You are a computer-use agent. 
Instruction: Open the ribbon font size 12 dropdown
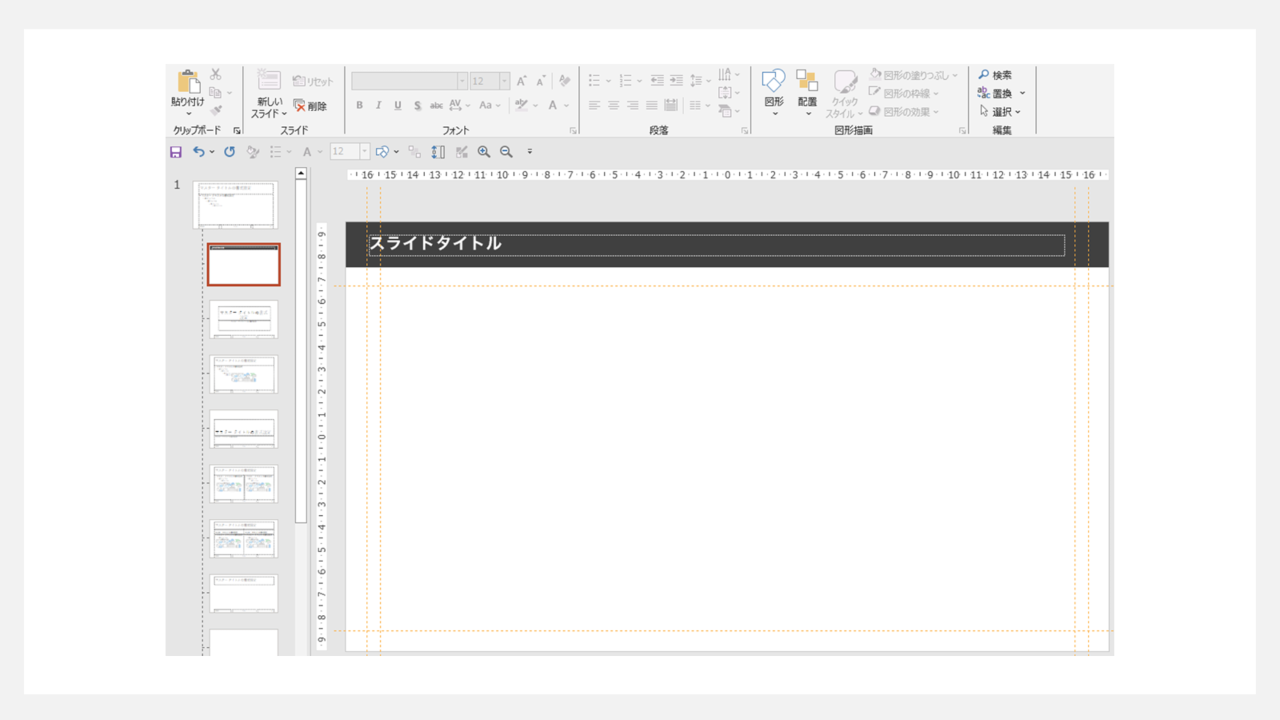[x=504, y=81]
